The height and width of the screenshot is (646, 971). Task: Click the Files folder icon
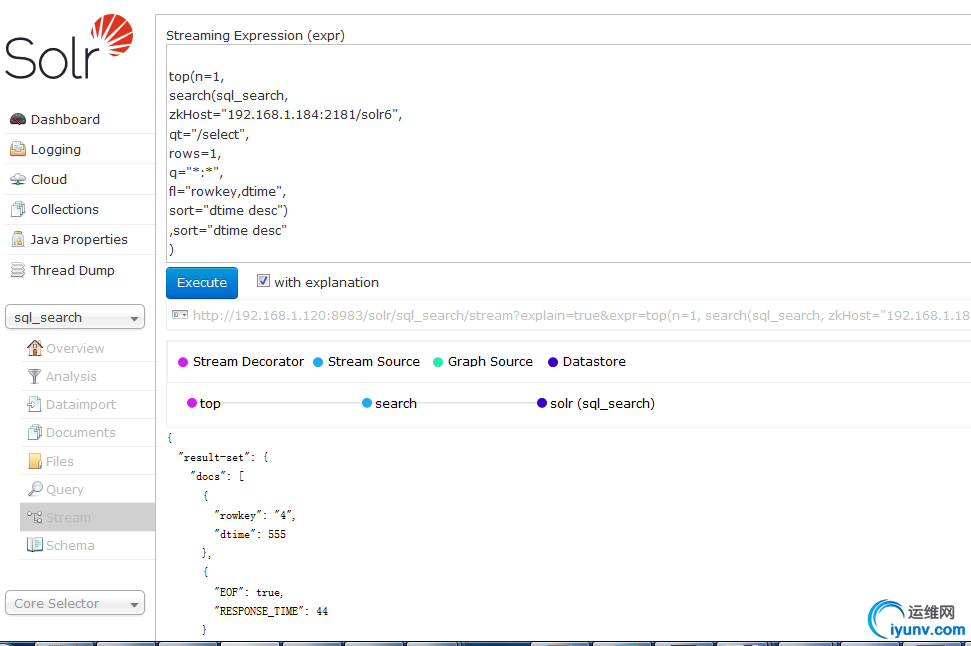click(35, 461)
